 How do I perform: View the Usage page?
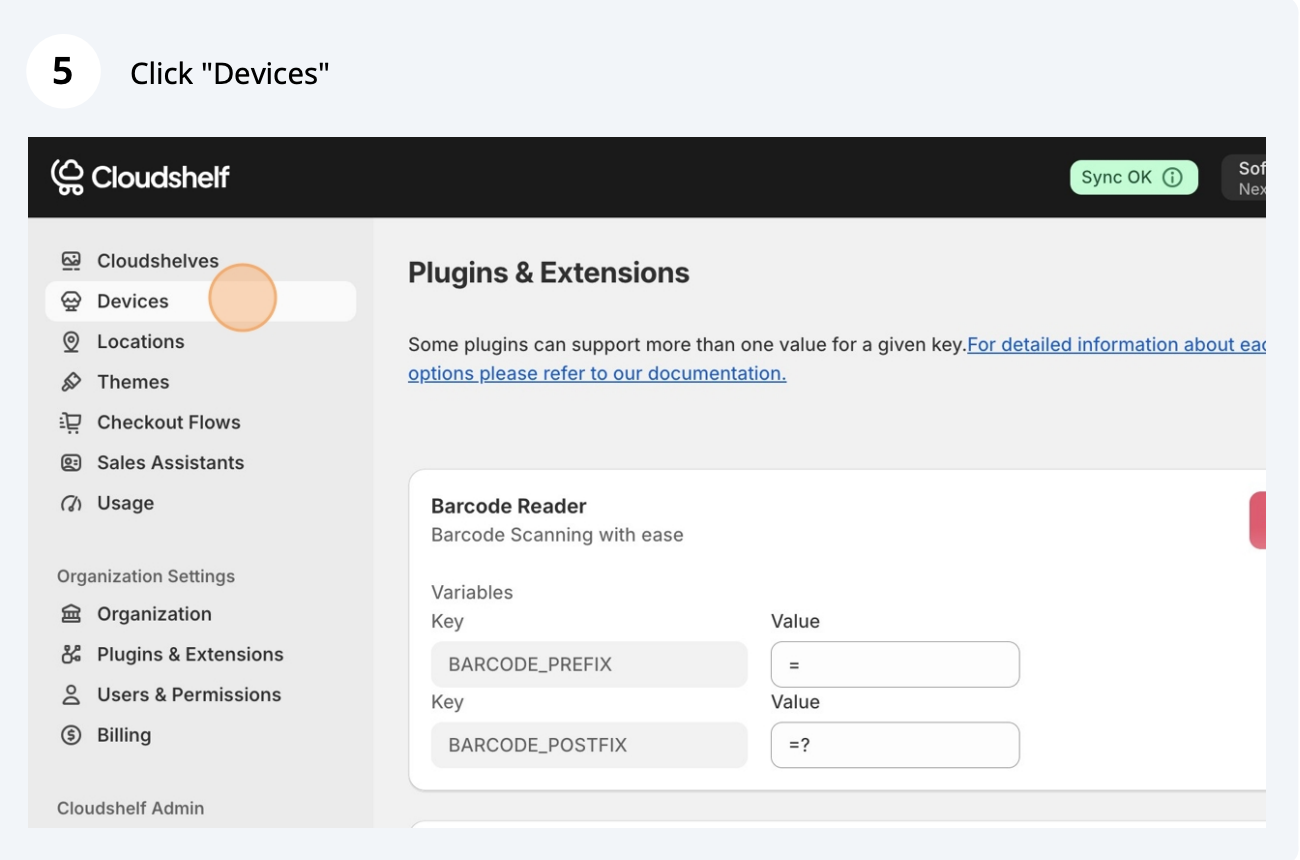click(200, 503)
